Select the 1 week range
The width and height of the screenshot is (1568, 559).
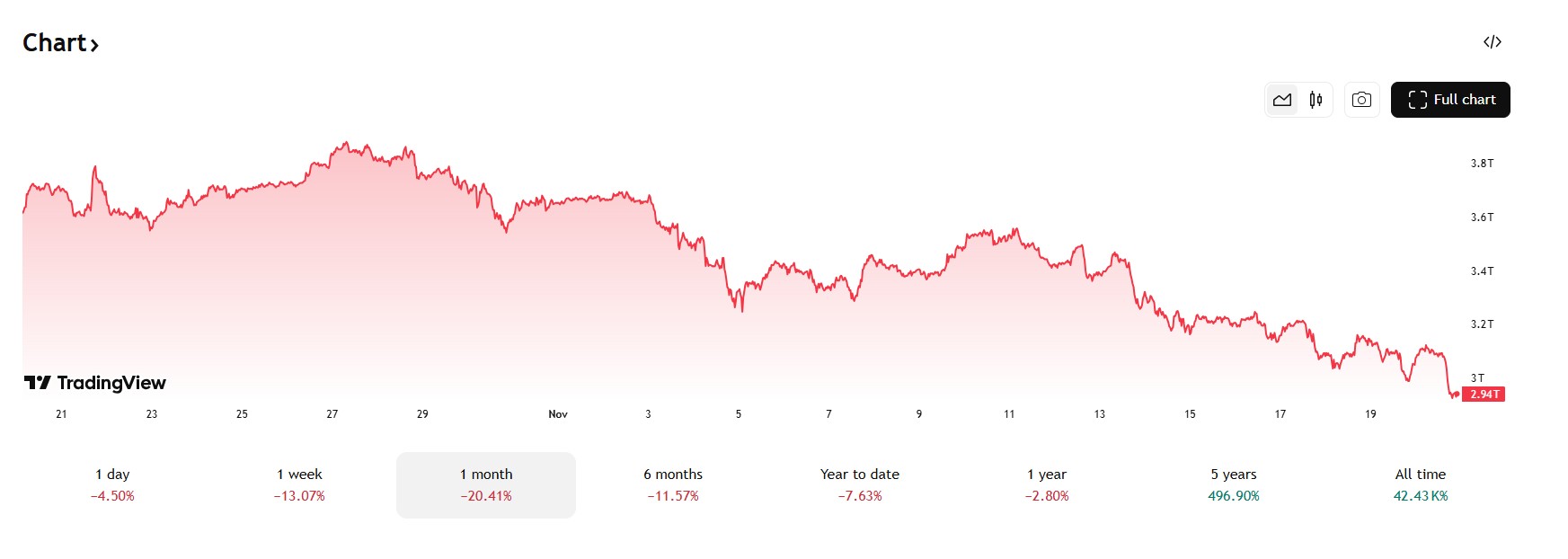click(299, 484)
